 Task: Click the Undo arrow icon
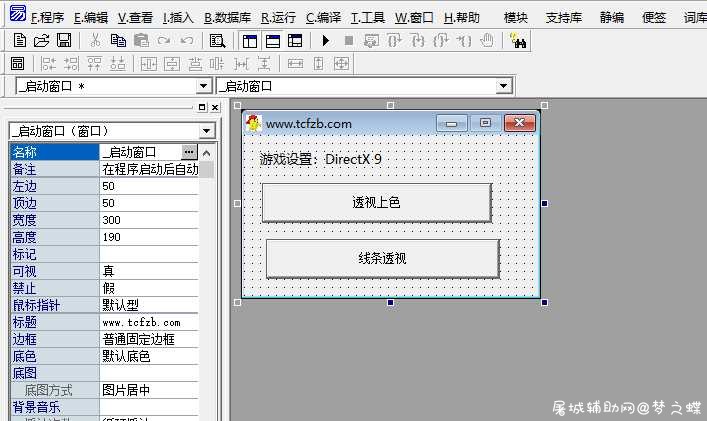pyautogui.click(x=187, y=41)
